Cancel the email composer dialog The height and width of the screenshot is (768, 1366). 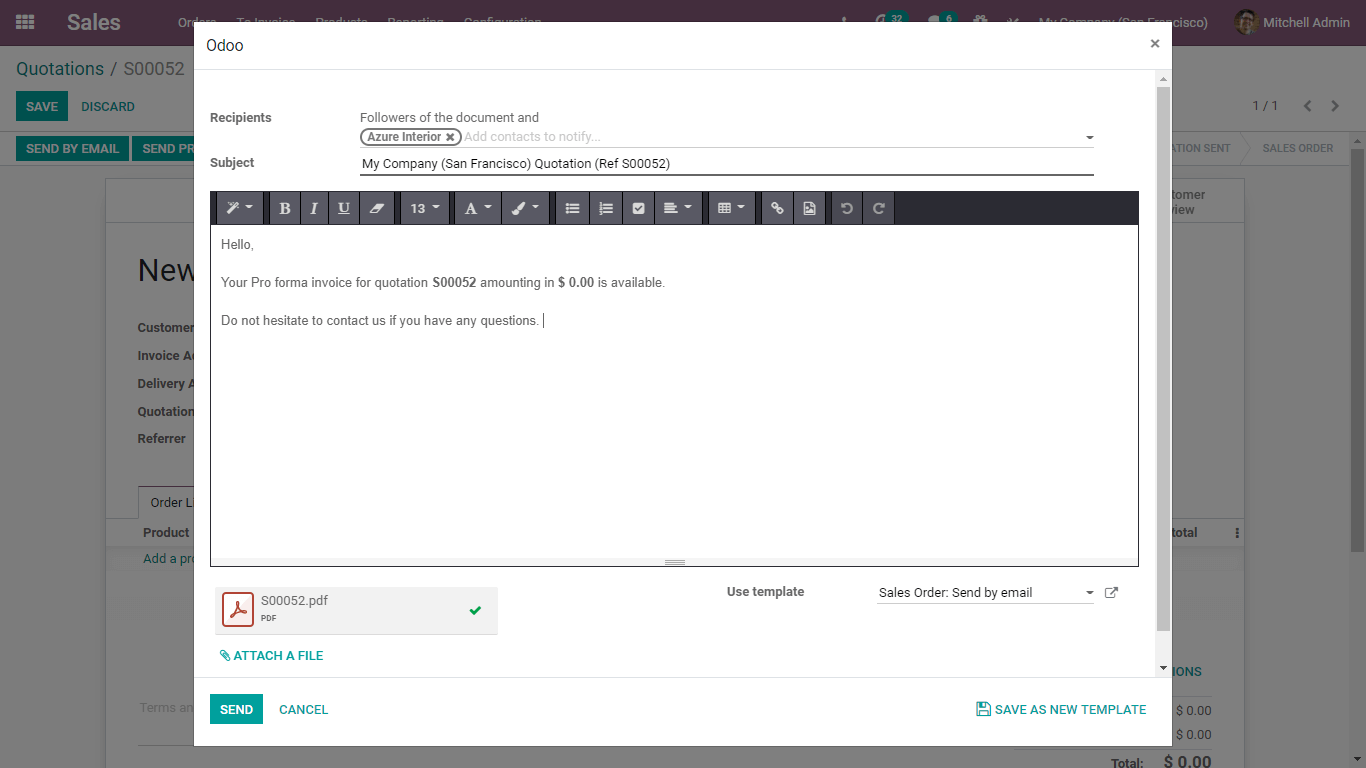(x=304, y=709)
